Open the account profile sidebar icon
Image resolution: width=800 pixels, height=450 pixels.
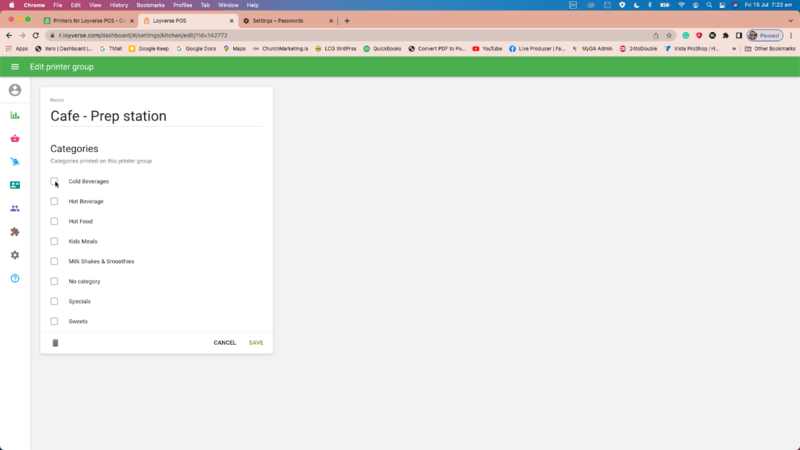pyautogui.click(x=15, y=90)
